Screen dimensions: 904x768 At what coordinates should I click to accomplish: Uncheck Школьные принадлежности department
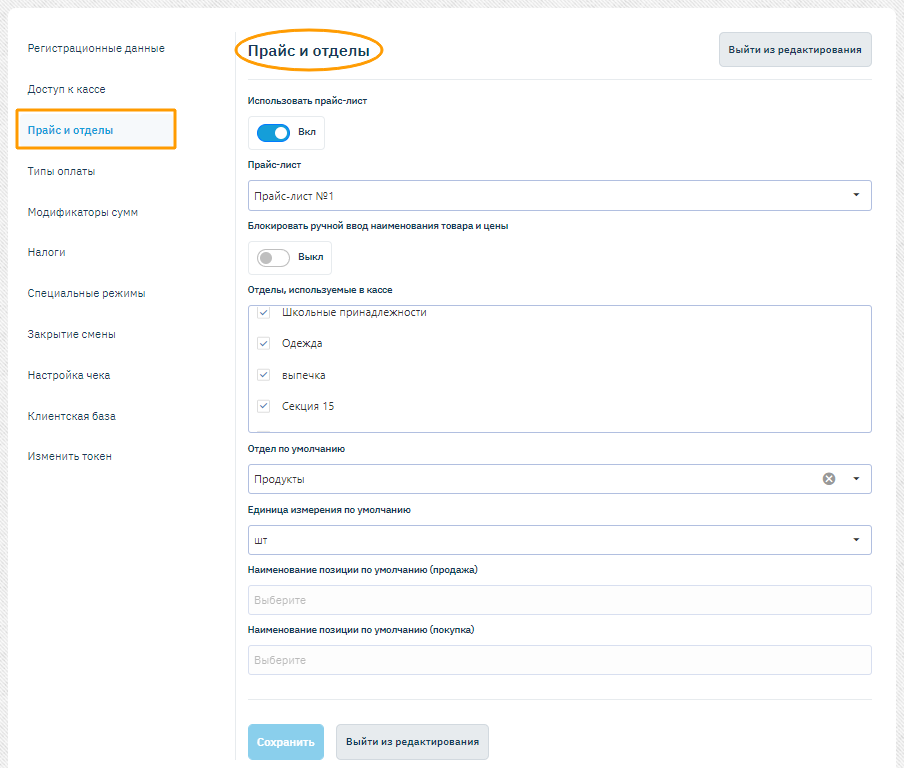pyautogui.click(x=264, y=313)
